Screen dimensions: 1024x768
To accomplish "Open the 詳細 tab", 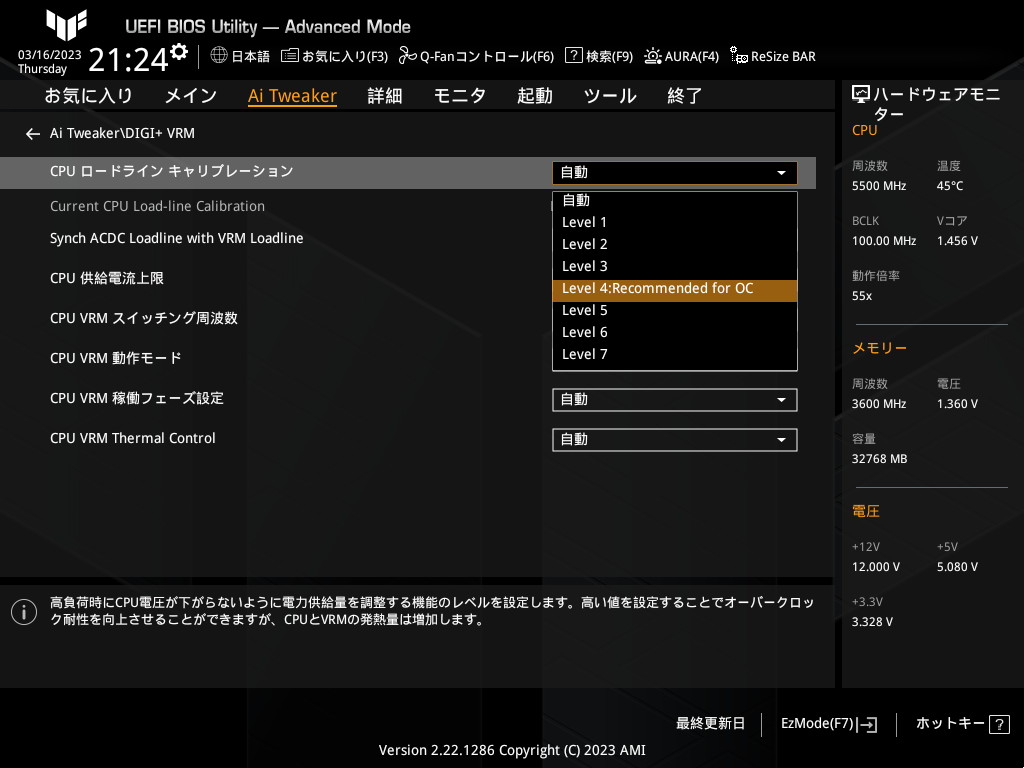I will pos(385,96).
